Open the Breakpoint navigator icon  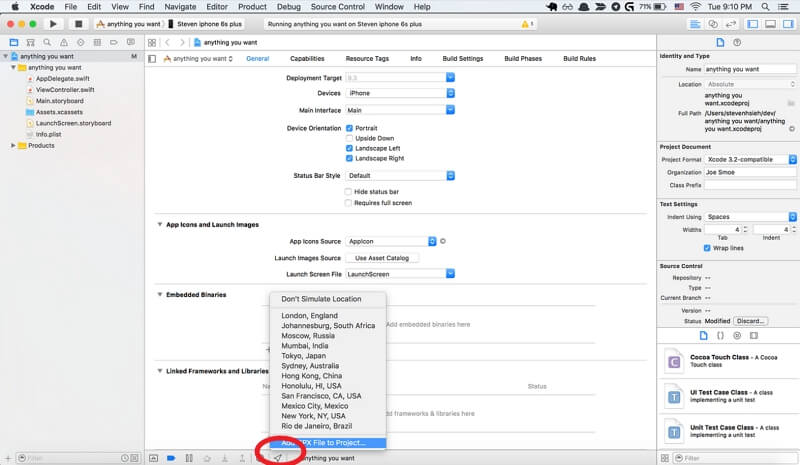pos(114,42)
